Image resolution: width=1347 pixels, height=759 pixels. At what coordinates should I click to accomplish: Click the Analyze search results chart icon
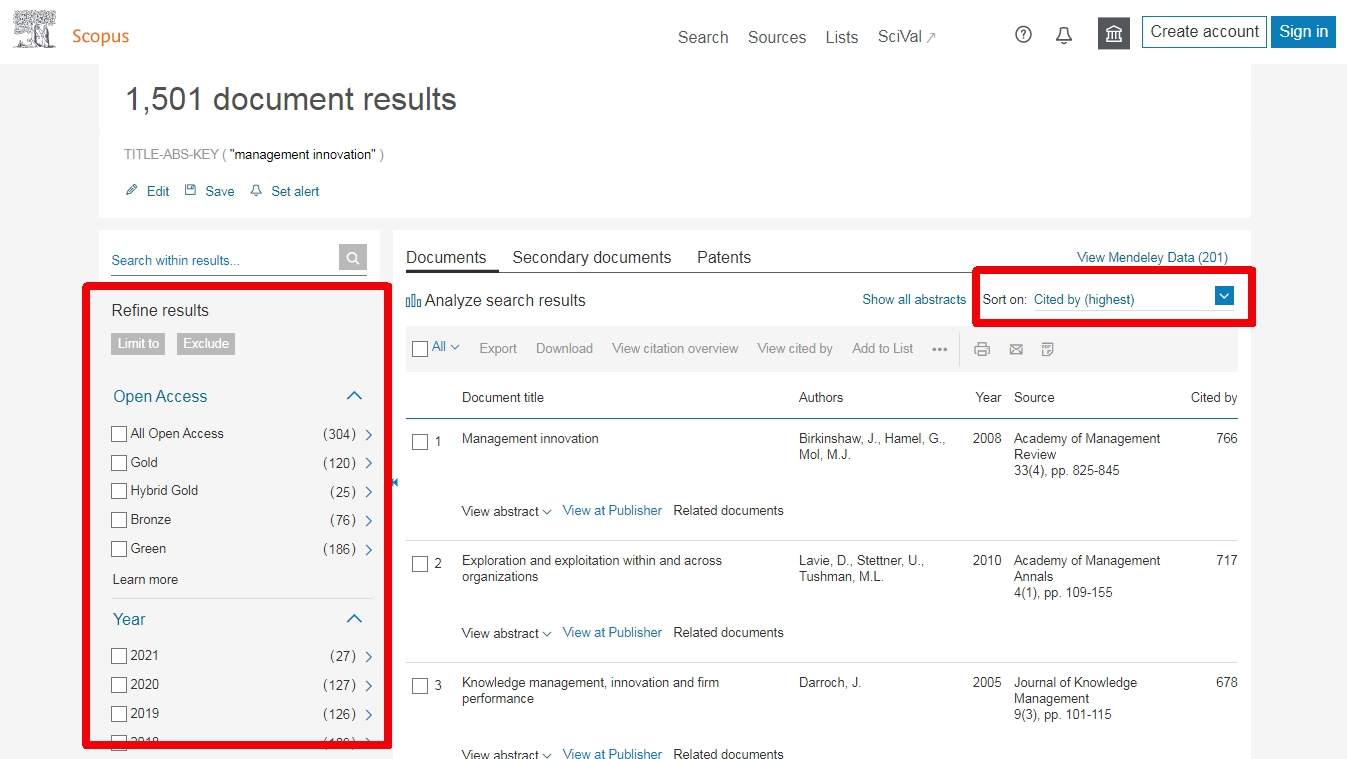(x=413, y=300)
